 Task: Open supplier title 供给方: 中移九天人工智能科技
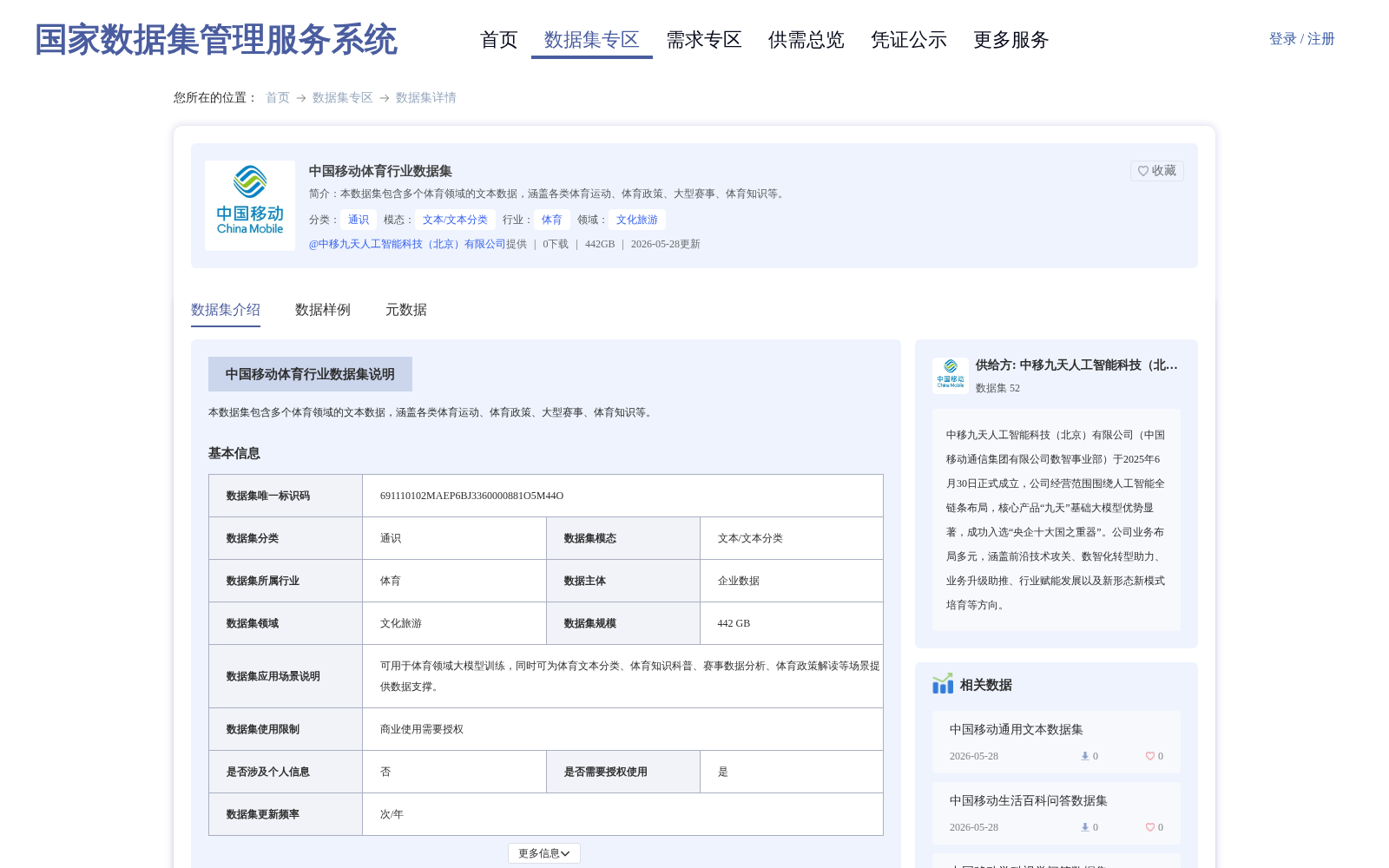(x=1076, y=365)
